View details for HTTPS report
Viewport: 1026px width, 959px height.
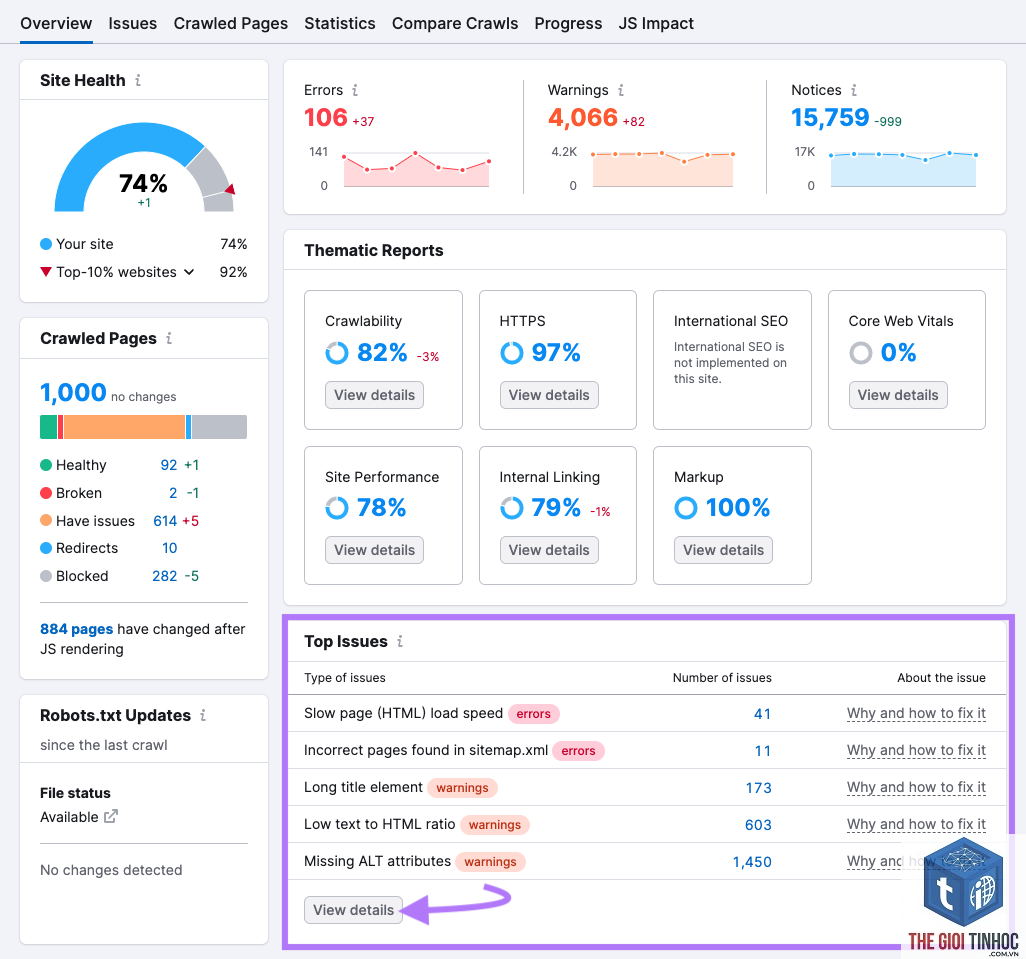[549, 395]
